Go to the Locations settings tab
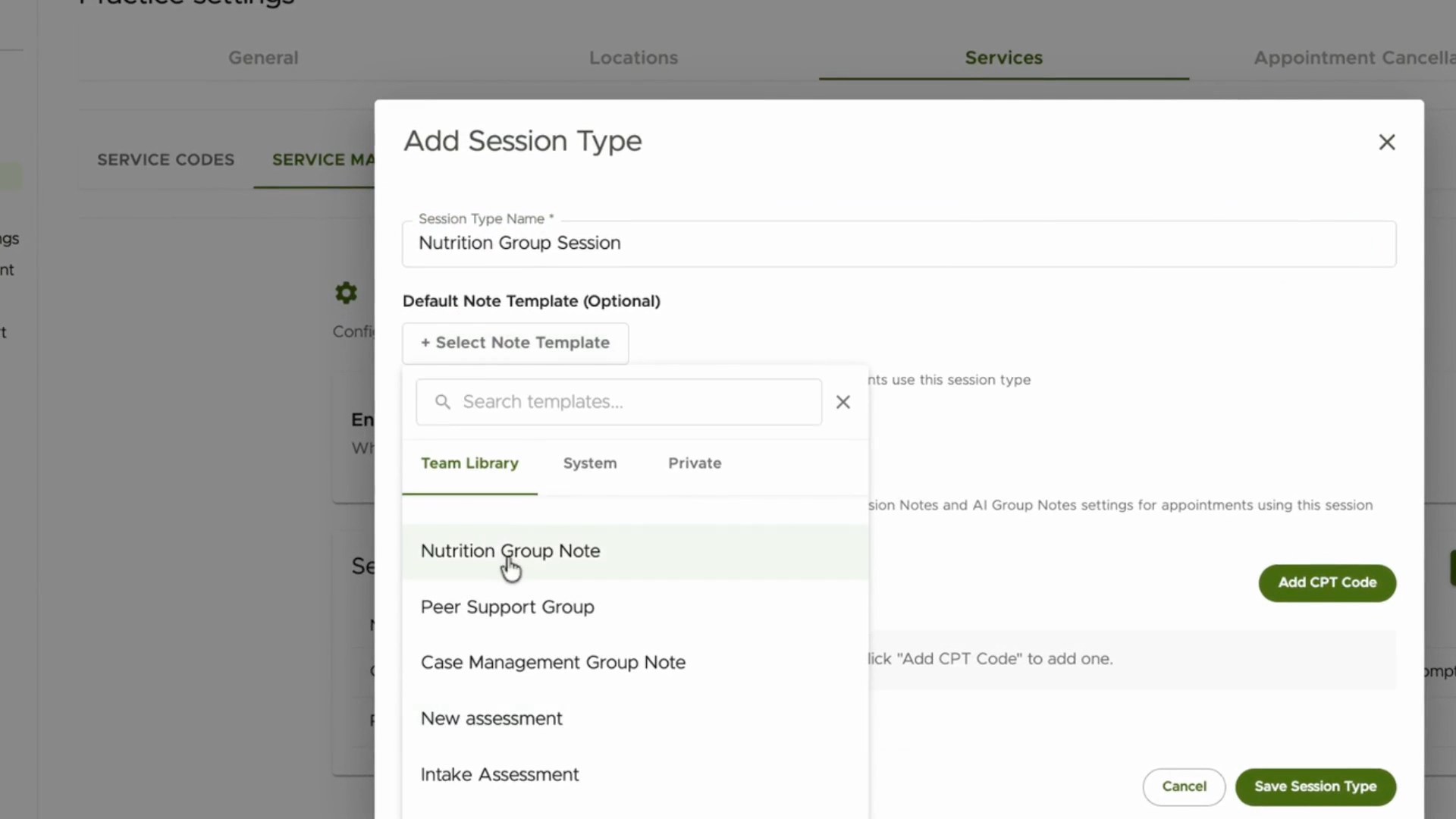The height and width of the screenshot is (819, 1456). coord(633,58)
